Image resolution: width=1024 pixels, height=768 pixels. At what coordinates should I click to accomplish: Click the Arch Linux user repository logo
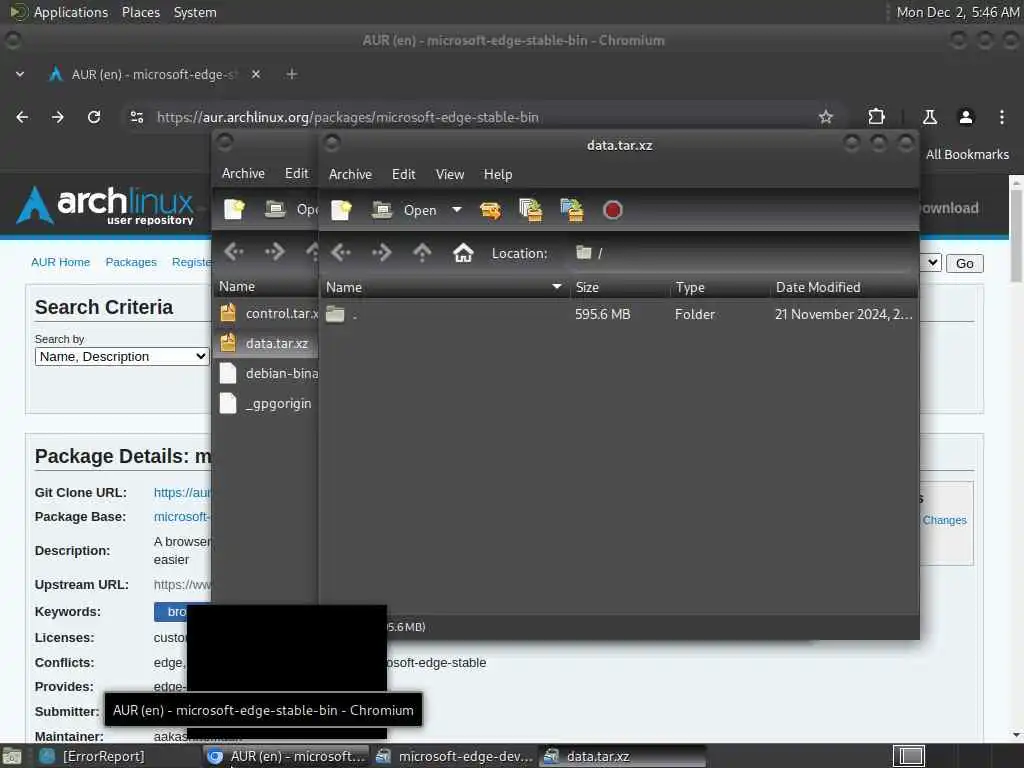tap(106, 206)
